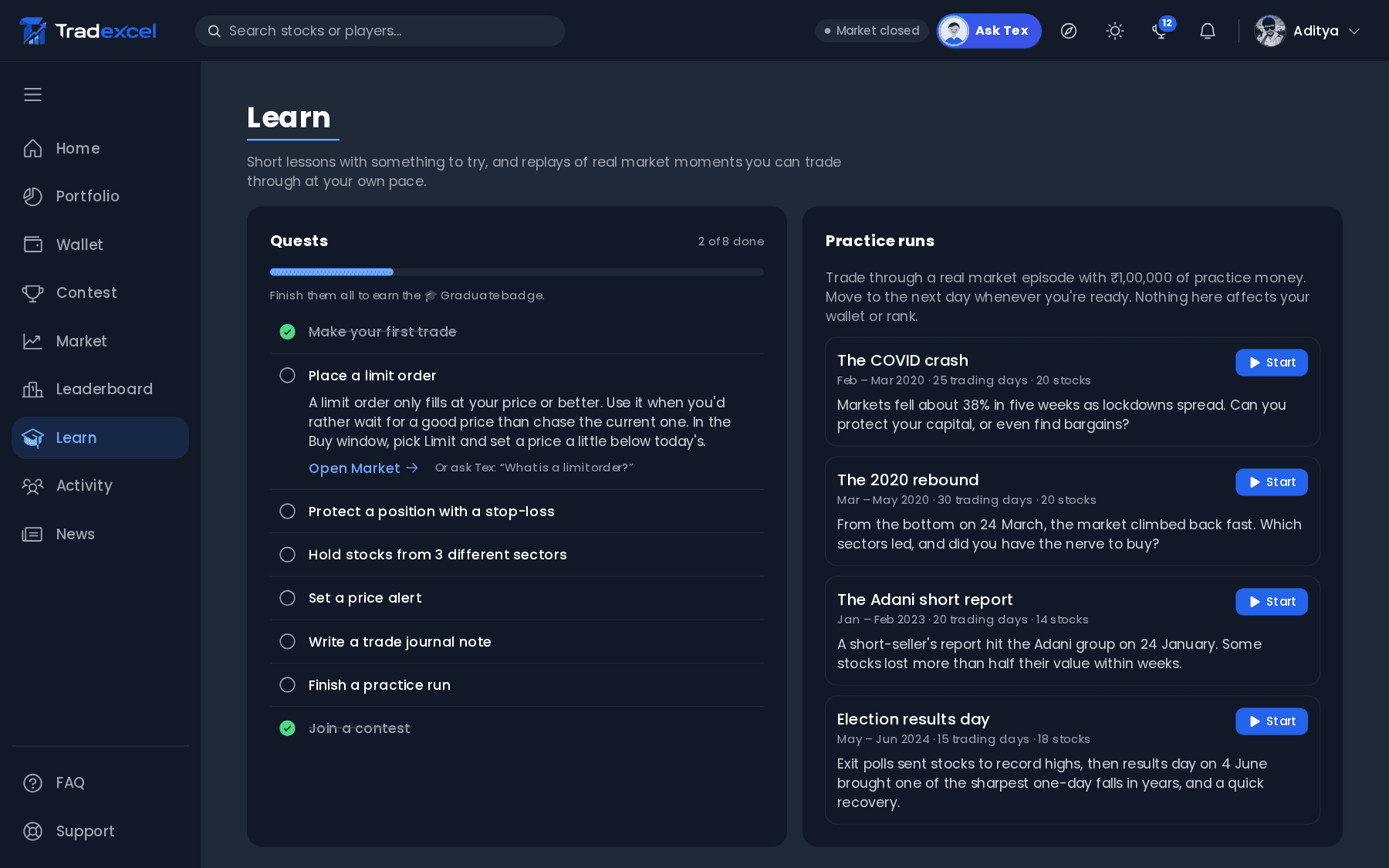Check the 'Write a trade journal note' circle

(287, 641)
